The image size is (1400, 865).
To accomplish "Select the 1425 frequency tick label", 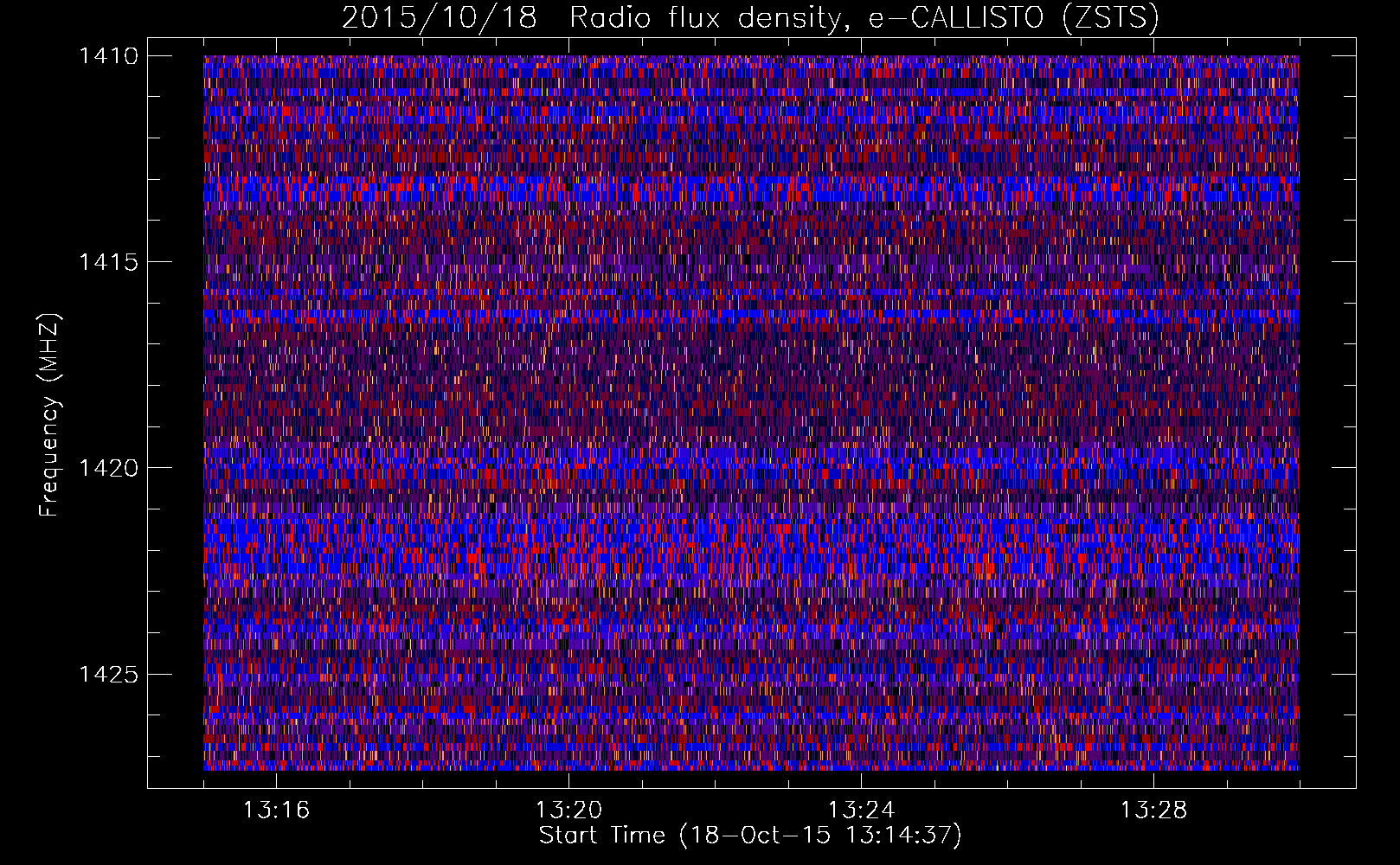I will pos(108,674).
